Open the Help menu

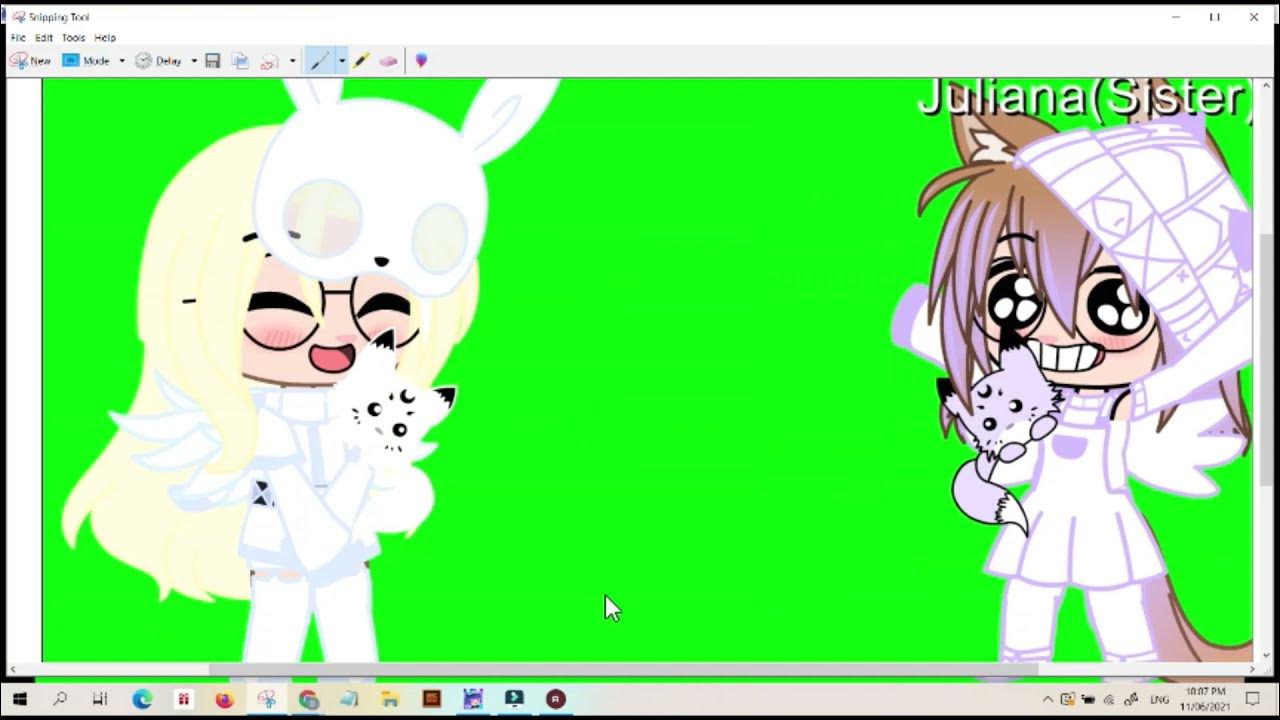pos(105,38)
